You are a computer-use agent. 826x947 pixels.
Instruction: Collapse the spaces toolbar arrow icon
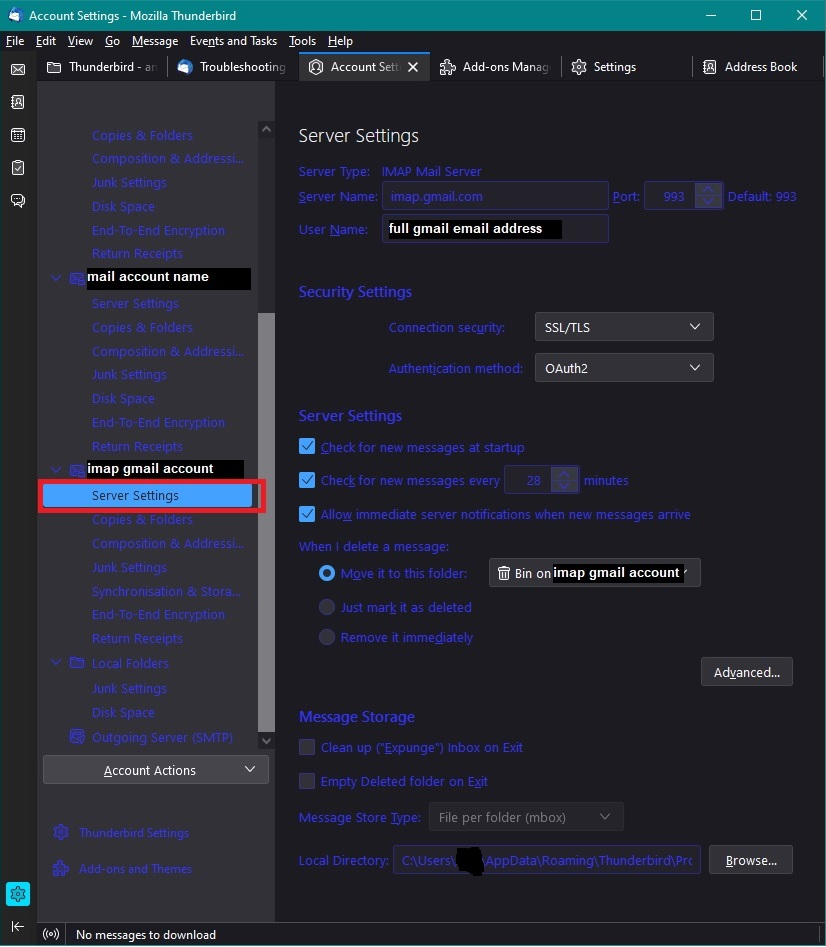point(18,926)
